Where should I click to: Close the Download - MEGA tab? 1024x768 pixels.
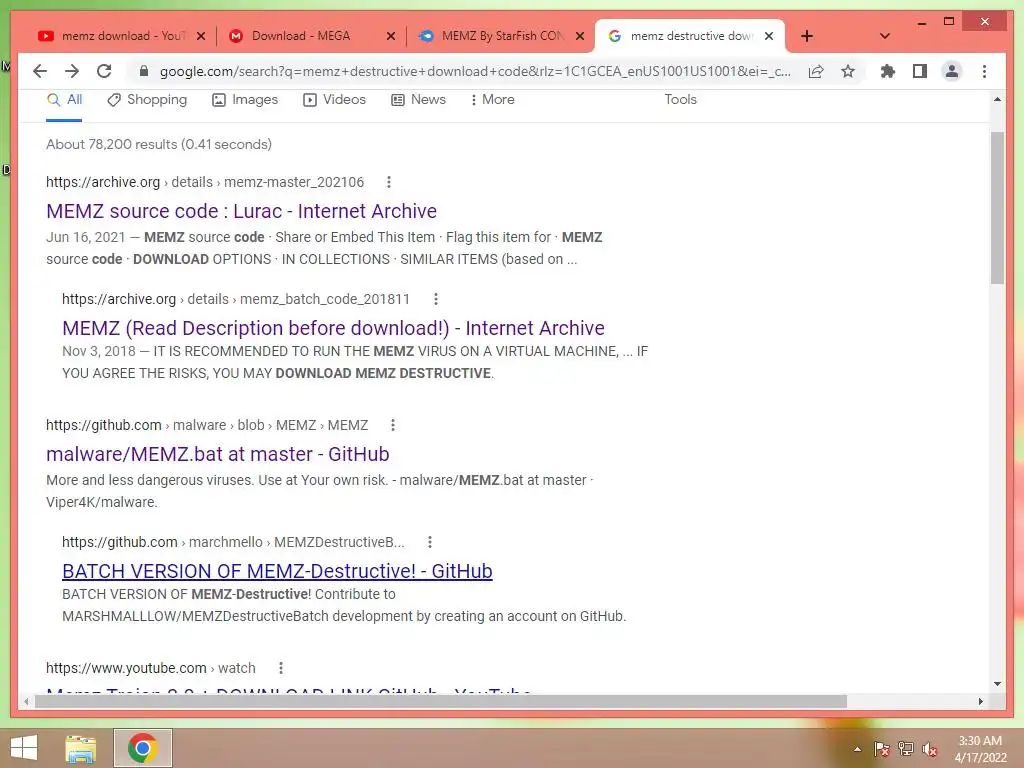(391, 36)
